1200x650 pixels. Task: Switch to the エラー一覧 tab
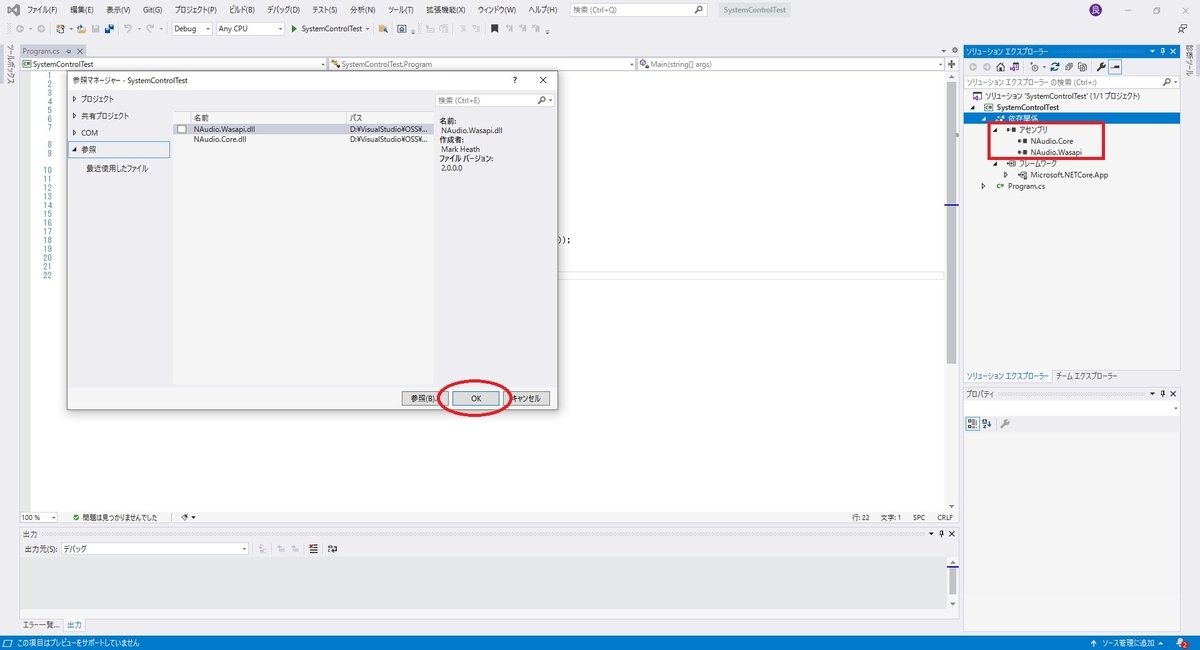pyautogui.click(x=42, y=624)
